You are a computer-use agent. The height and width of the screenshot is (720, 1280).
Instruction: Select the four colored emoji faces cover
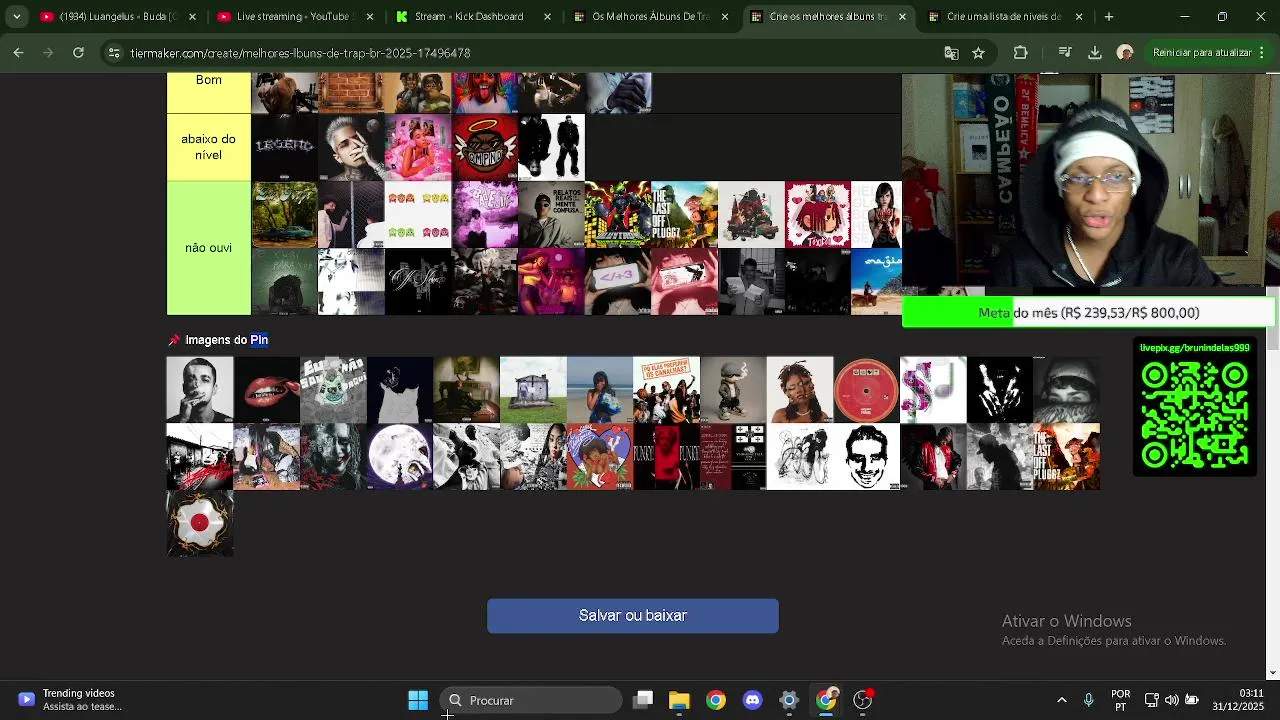pos(418,214)
